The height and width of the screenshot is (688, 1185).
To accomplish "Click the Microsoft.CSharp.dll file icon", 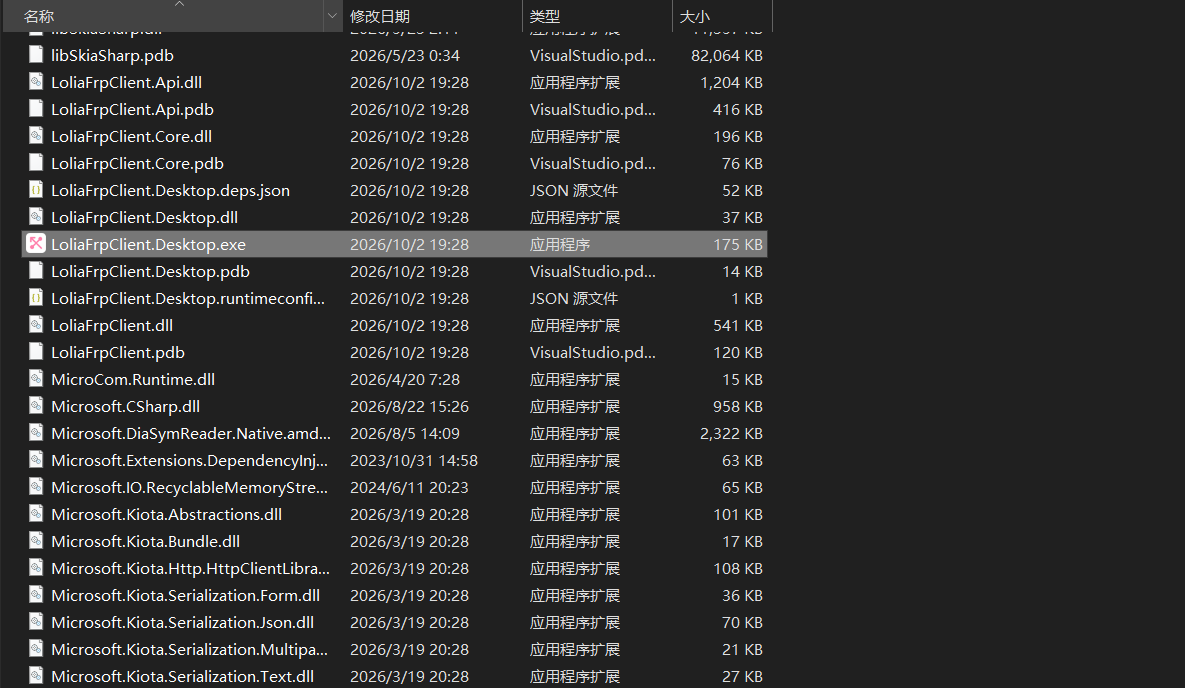I will 36,406.
